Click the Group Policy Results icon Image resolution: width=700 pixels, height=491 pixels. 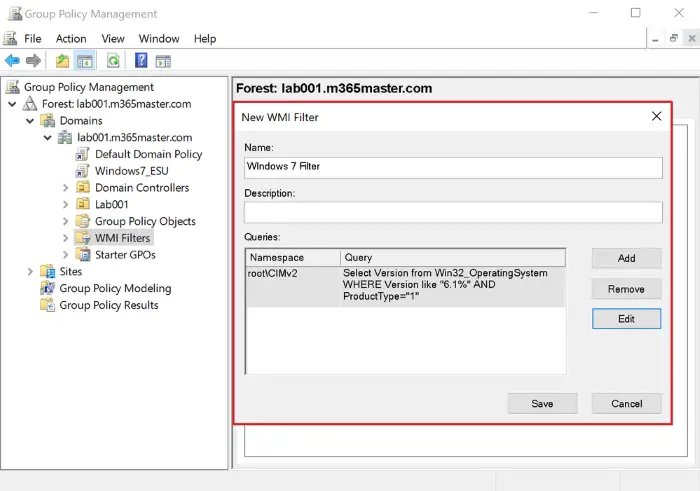pos(47,305)
